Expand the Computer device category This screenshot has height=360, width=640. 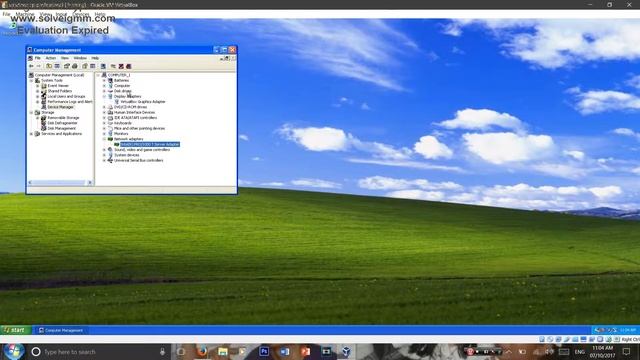point(104,86)
